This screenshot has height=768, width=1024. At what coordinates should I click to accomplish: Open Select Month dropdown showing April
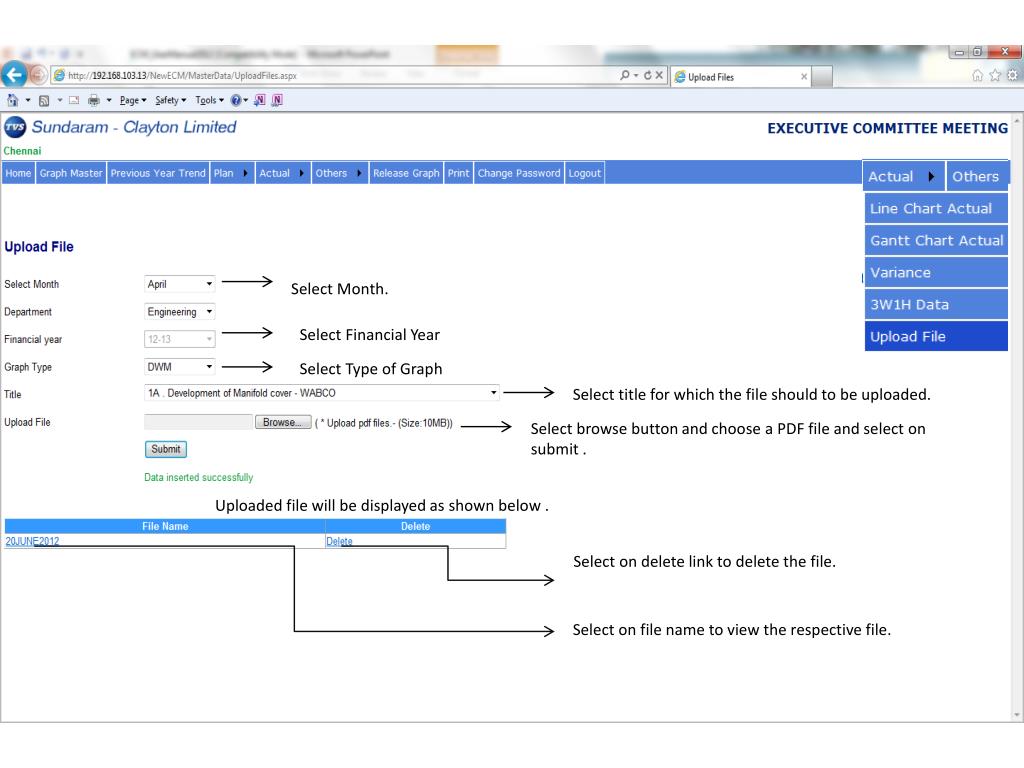pyautogui.click(x=180, y=284)
